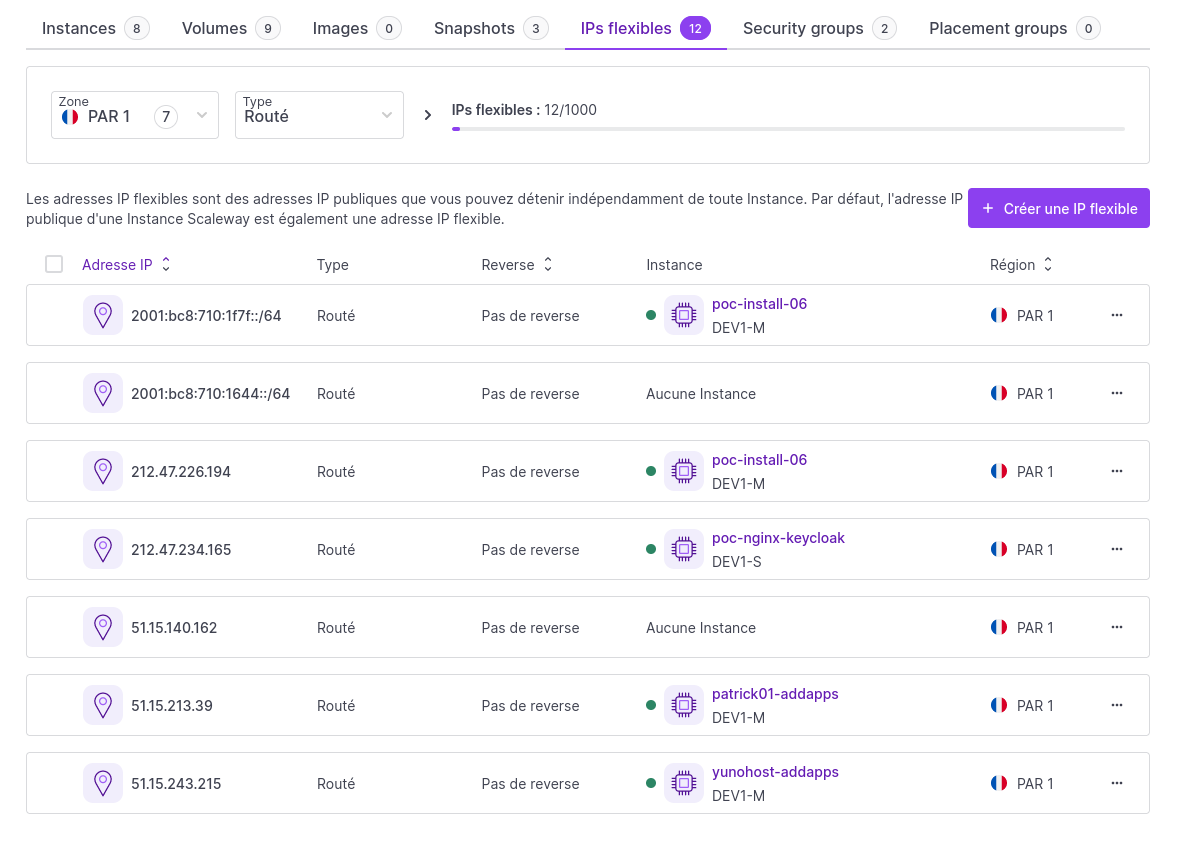Click the pin icon next to 51.15.213.39
This screenshot has width=1183, height=844.
(x=103, y=705)
